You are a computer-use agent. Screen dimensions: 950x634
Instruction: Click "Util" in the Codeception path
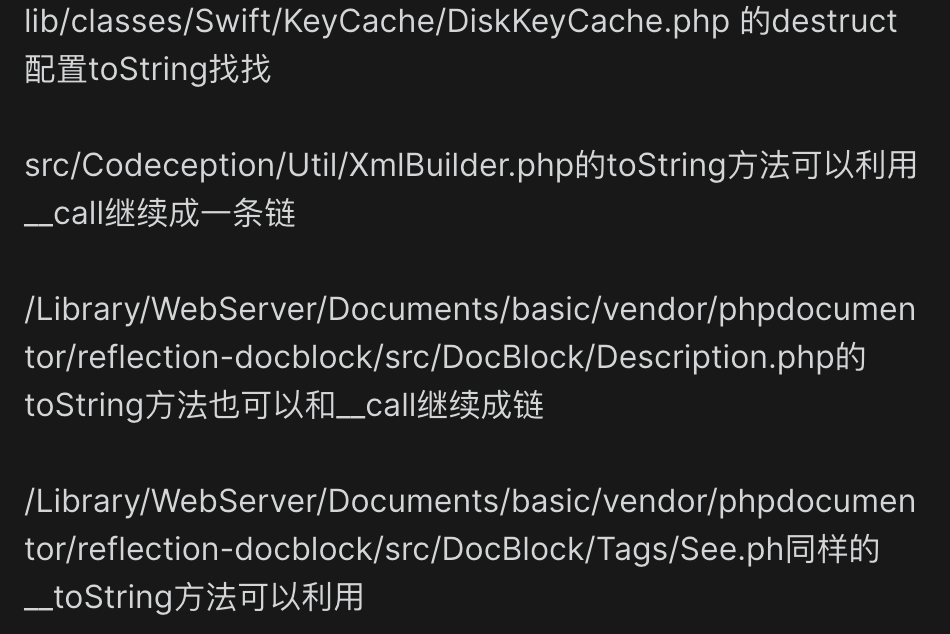314,166
